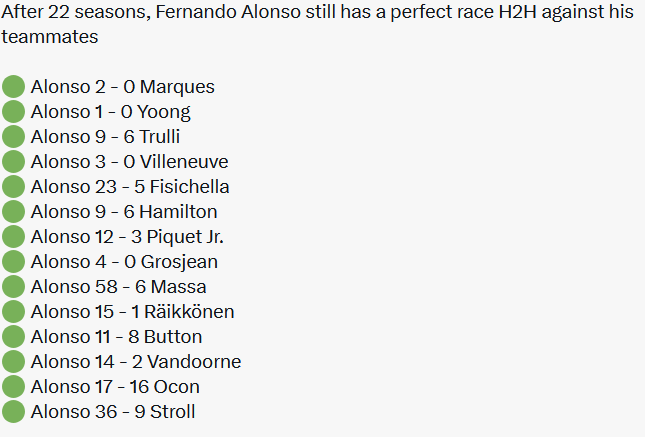The width and height of the screenshot is (645, 437).
Task: Select the green dot next to Grosjean
Action: [13, 261]
